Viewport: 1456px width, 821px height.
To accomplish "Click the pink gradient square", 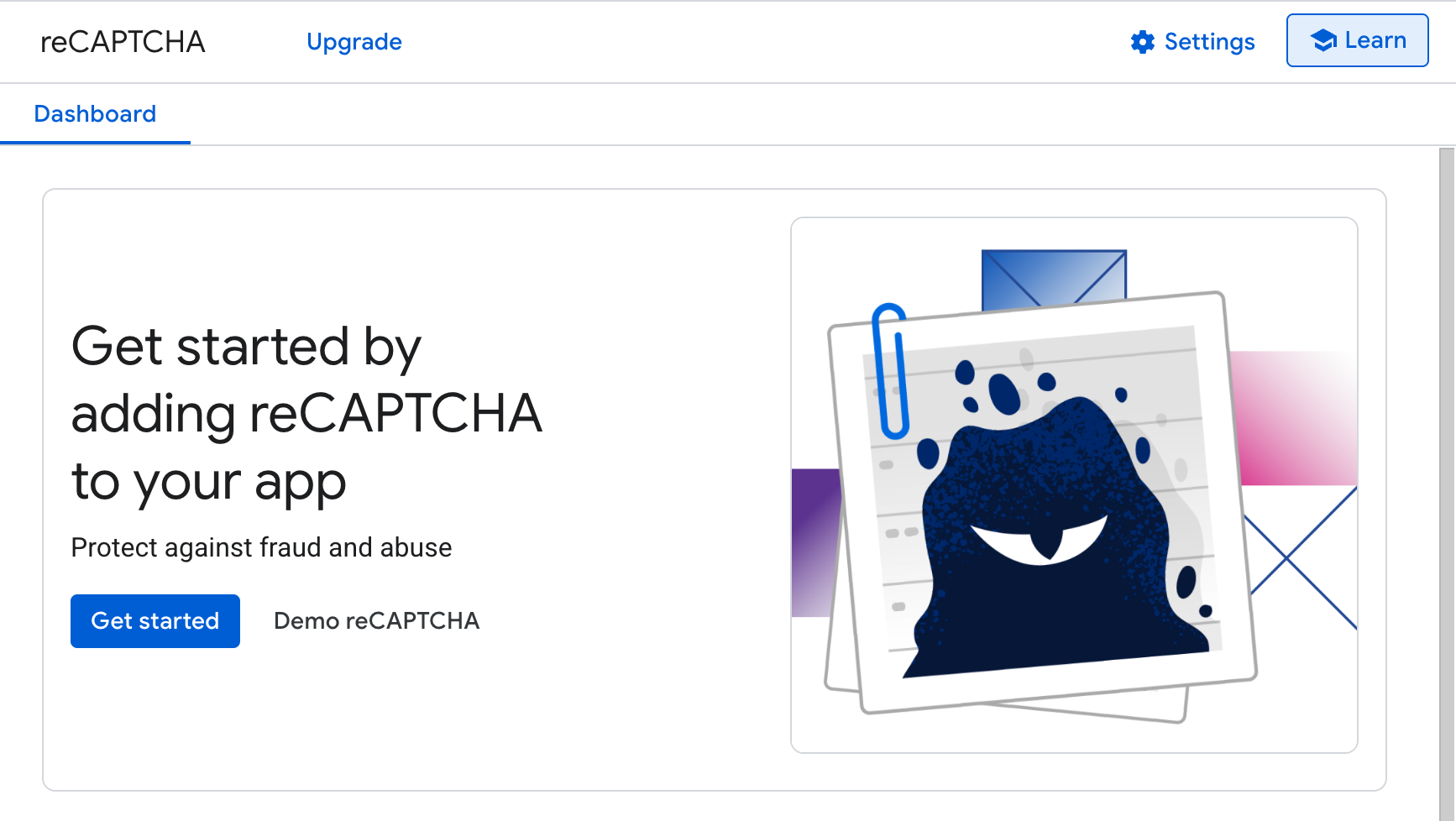I will click(x=1296, y=418).
